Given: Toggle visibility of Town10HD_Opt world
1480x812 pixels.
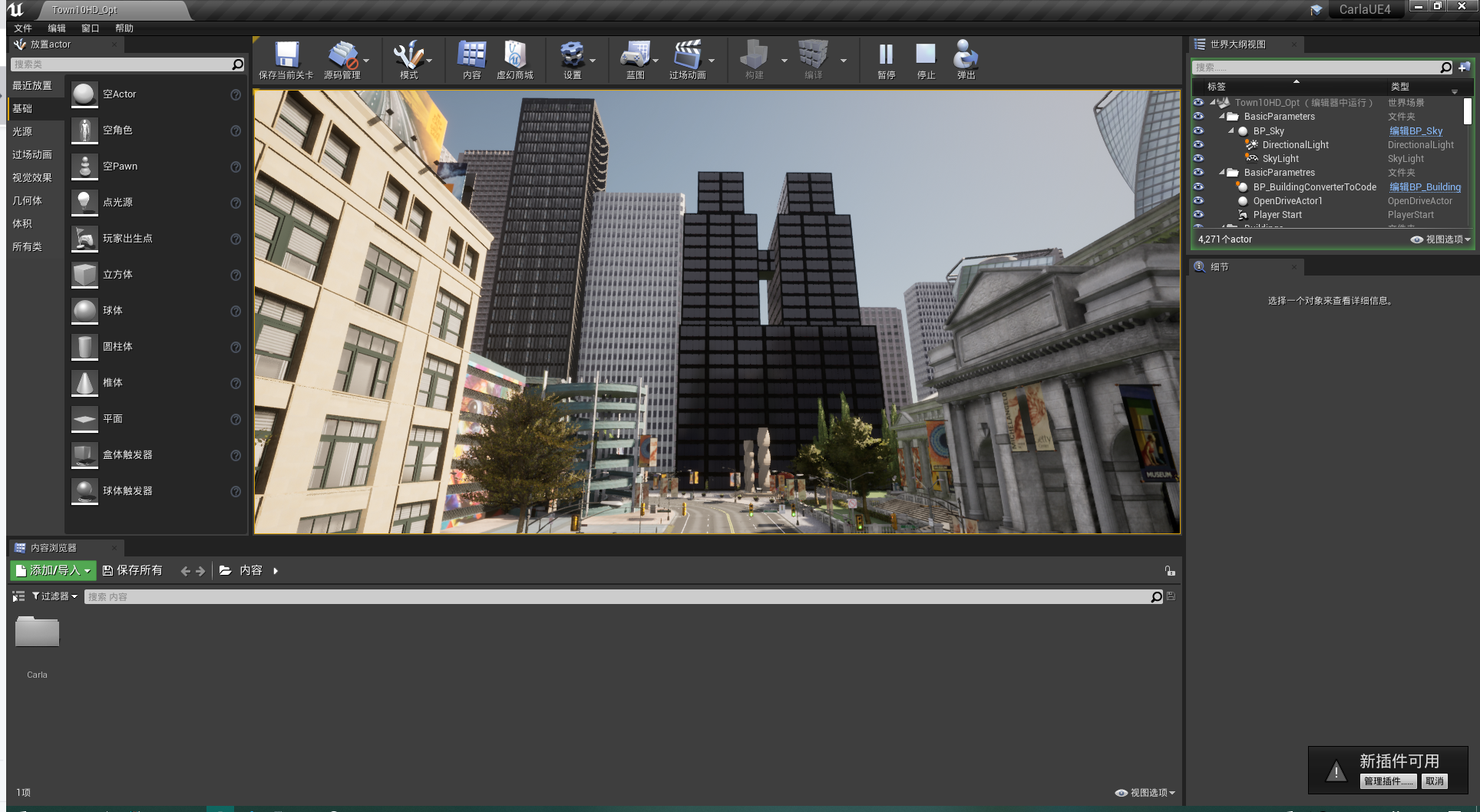Looking at the screenshot, I should point(1198,102).
